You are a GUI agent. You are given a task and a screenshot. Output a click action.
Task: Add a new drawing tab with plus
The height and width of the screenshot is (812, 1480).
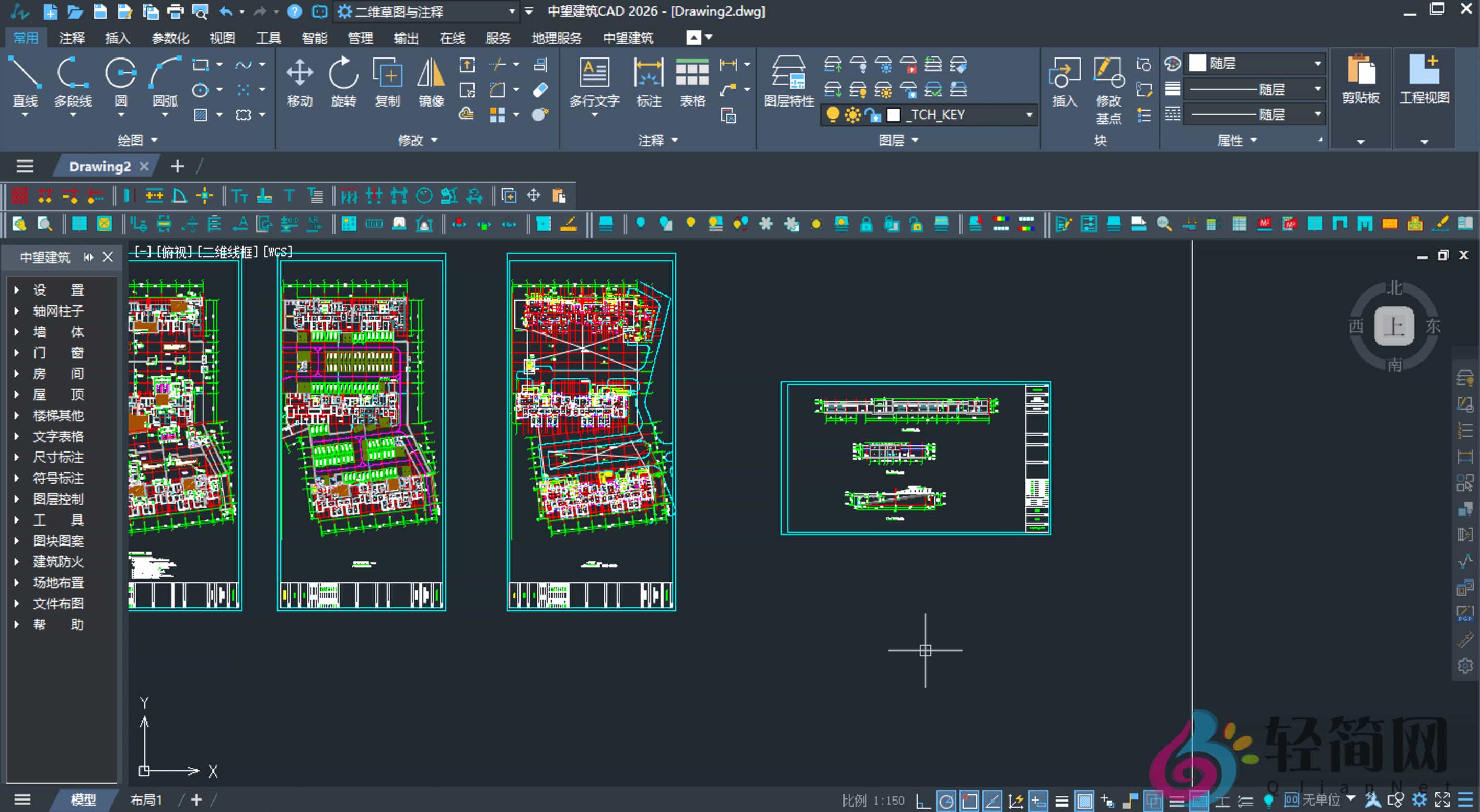coord(178,167)
